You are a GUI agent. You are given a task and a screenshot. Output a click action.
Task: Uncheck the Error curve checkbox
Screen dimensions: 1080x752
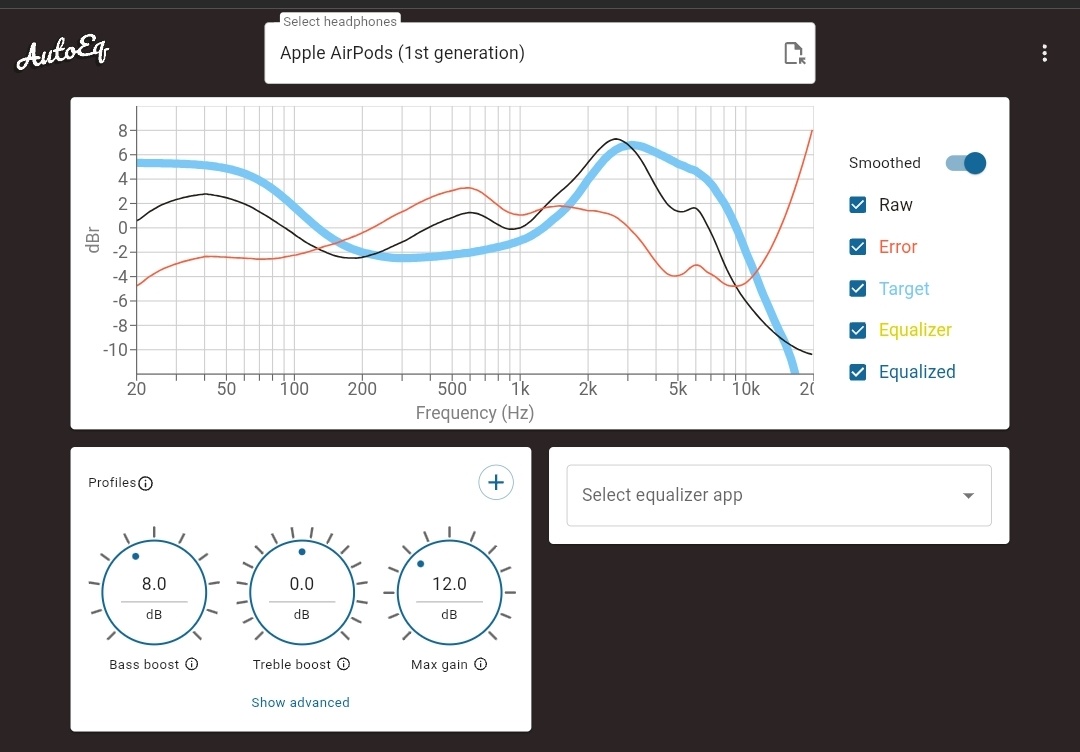click(x=857, y=247)
